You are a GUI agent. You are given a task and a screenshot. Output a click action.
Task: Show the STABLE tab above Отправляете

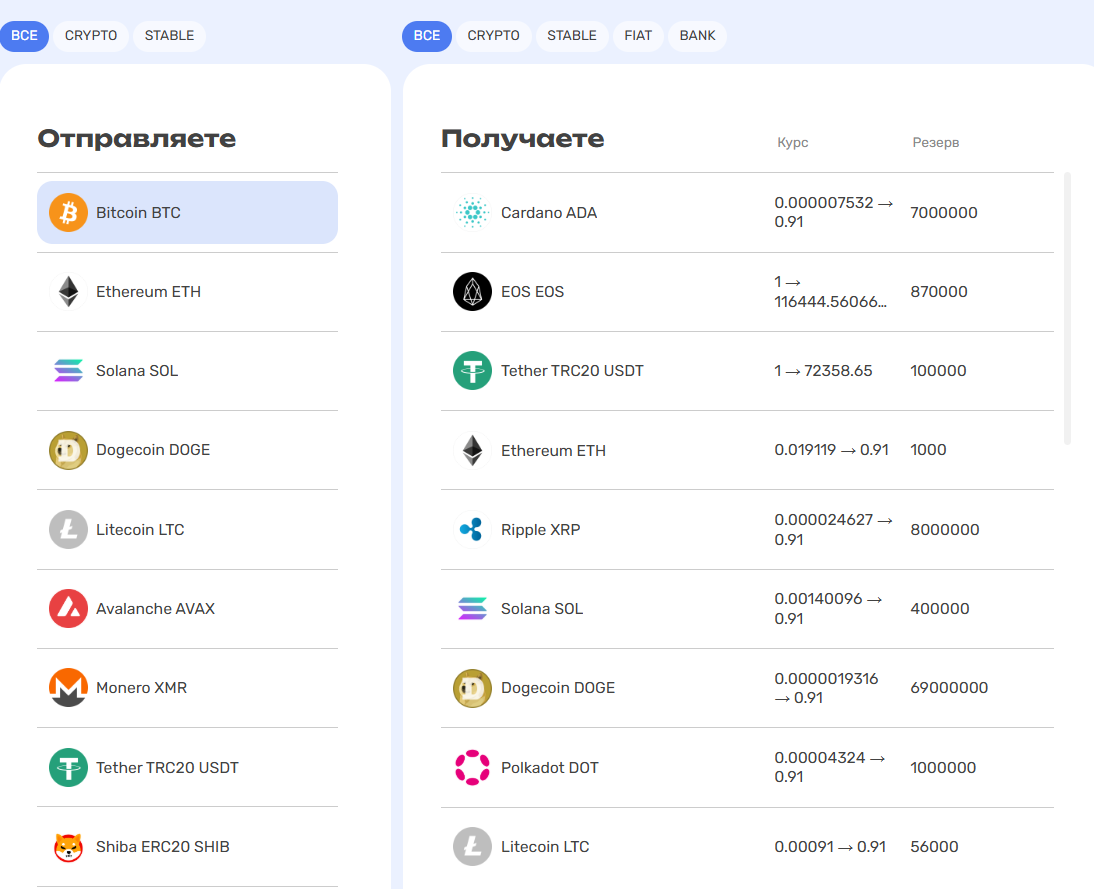170,36
